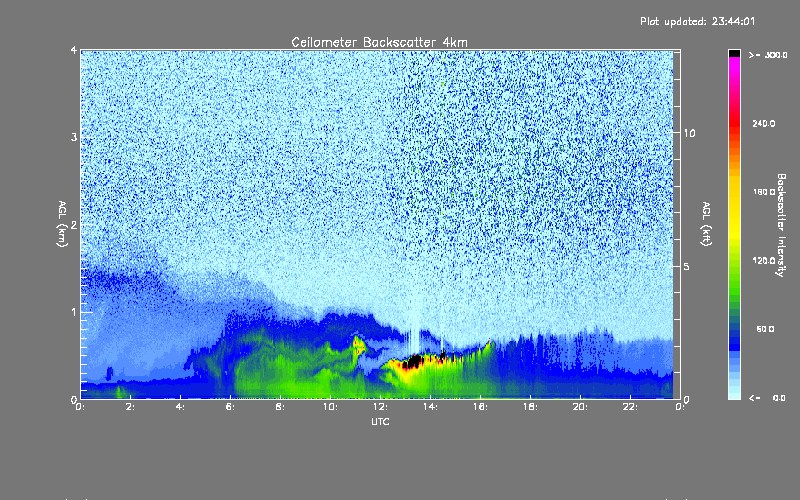Viewport: 800px width, 500px height.
Task: Click the '240.0' colorbar value
Action: [x=764, y=124]
